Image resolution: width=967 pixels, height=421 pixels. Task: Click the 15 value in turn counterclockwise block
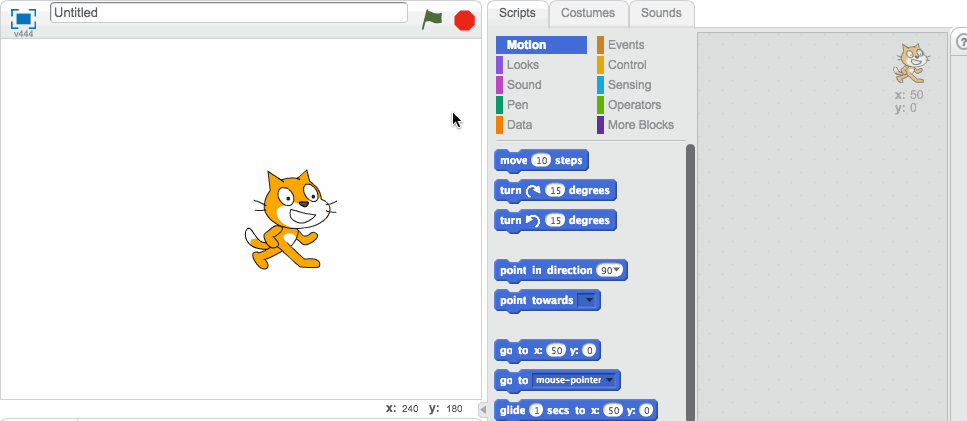[x=555, y=220]
